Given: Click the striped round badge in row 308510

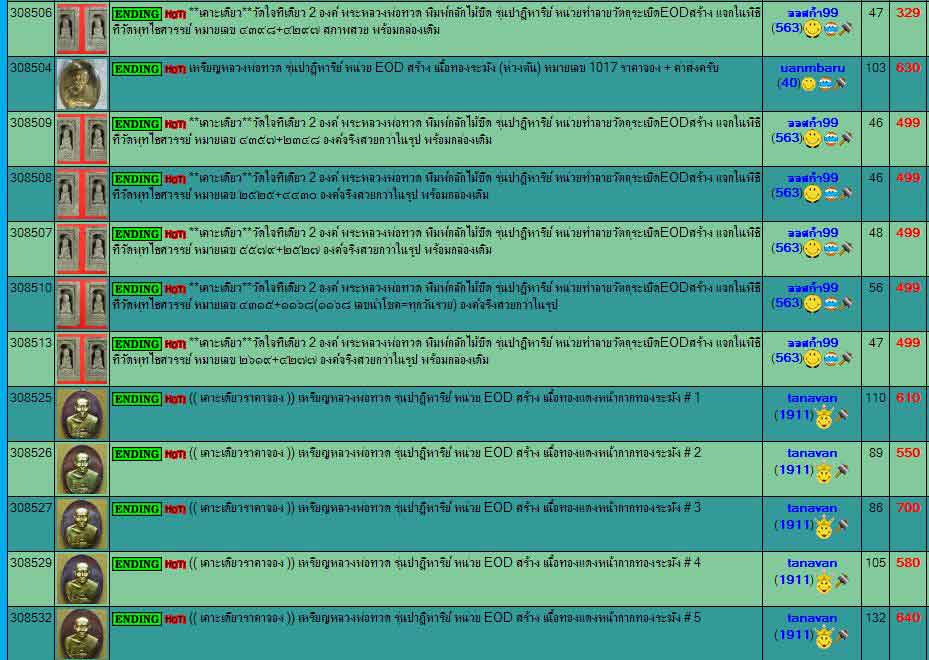Looking at the screenshot, I should click(828, 303).
